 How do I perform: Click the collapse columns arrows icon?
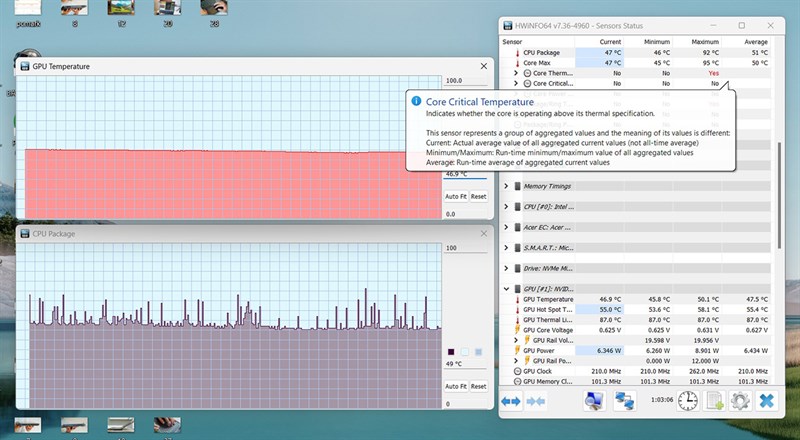pos(535,400)
